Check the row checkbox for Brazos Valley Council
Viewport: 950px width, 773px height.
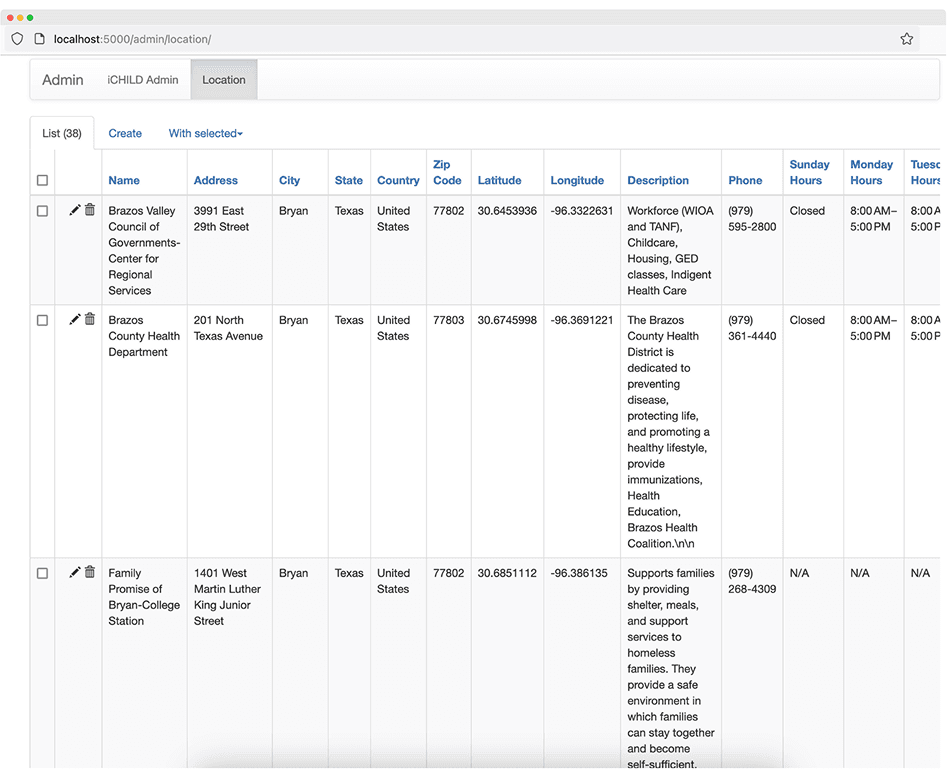[x=42, y=212]
